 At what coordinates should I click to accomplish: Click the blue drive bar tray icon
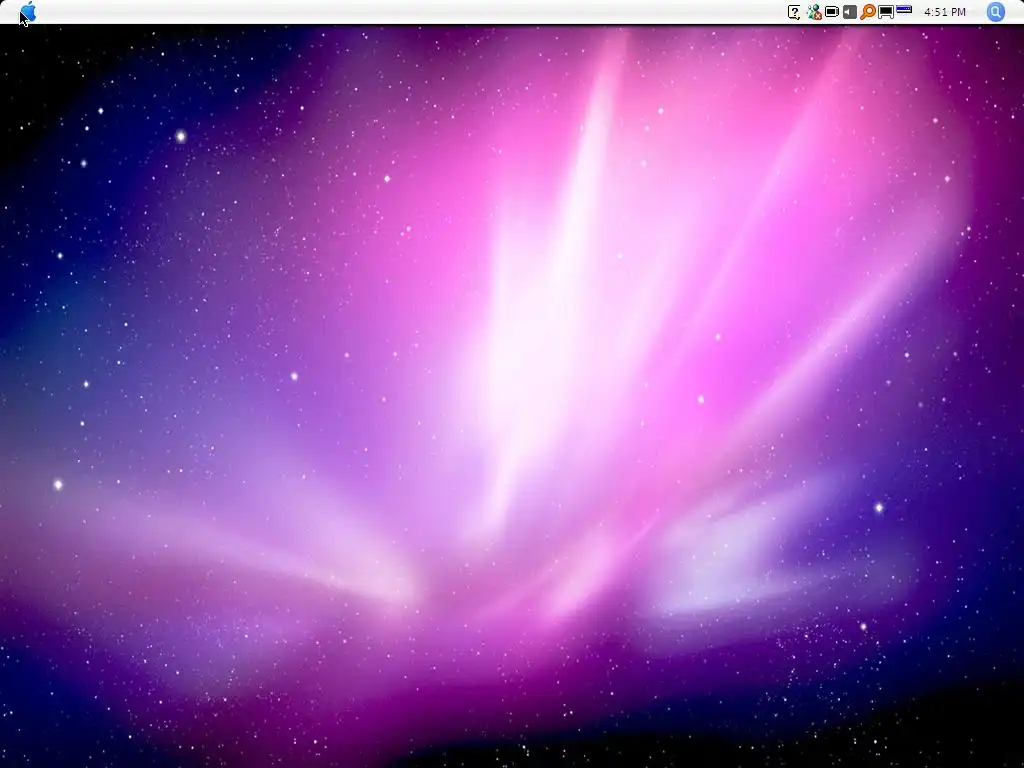click(x=904, y=9)
